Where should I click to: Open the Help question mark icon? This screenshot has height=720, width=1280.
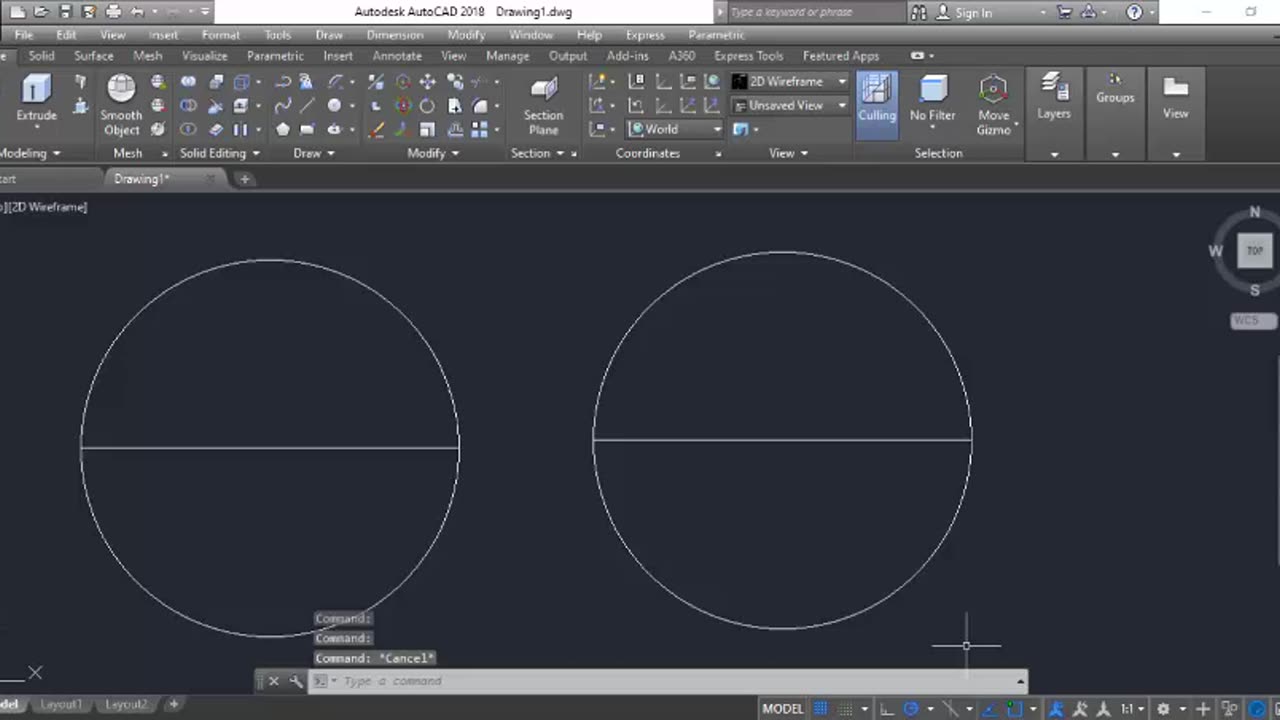1134,12
